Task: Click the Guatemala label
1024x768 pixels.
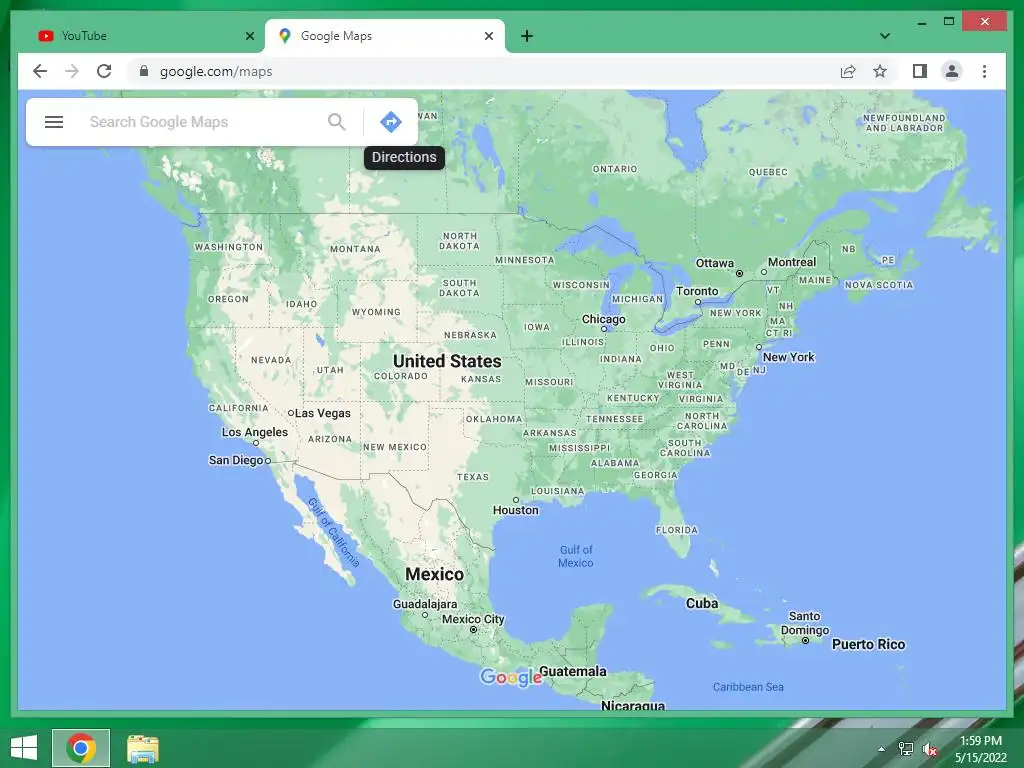Action: pyautogui.click(x=572, y=671)
